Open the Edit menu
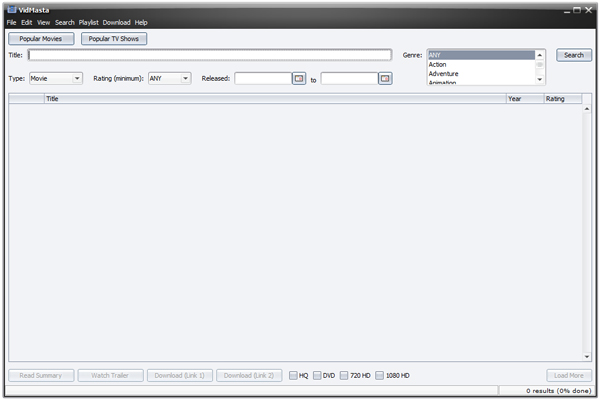This screenshot has width=600, height=399. [26, 23]
